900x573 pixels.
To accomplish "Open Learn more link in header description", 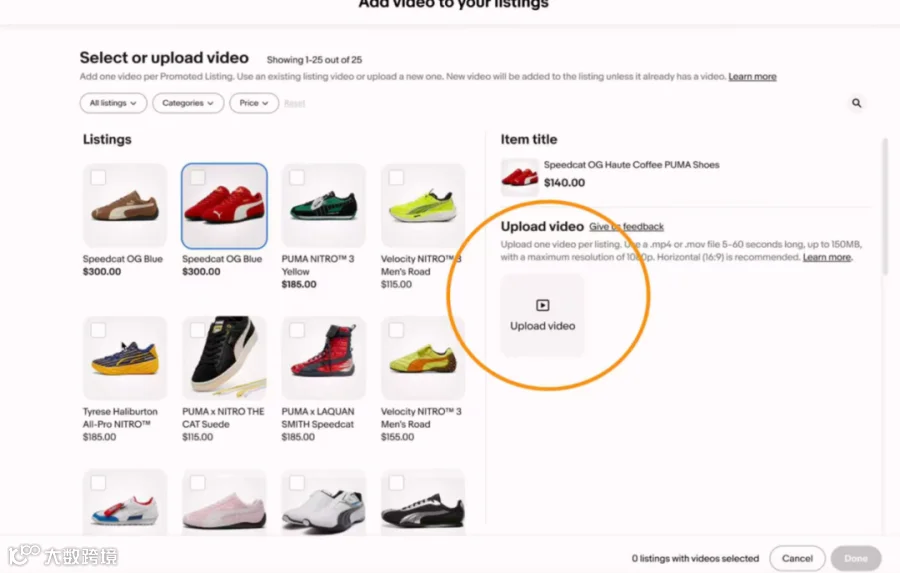I will click(752, 76).
